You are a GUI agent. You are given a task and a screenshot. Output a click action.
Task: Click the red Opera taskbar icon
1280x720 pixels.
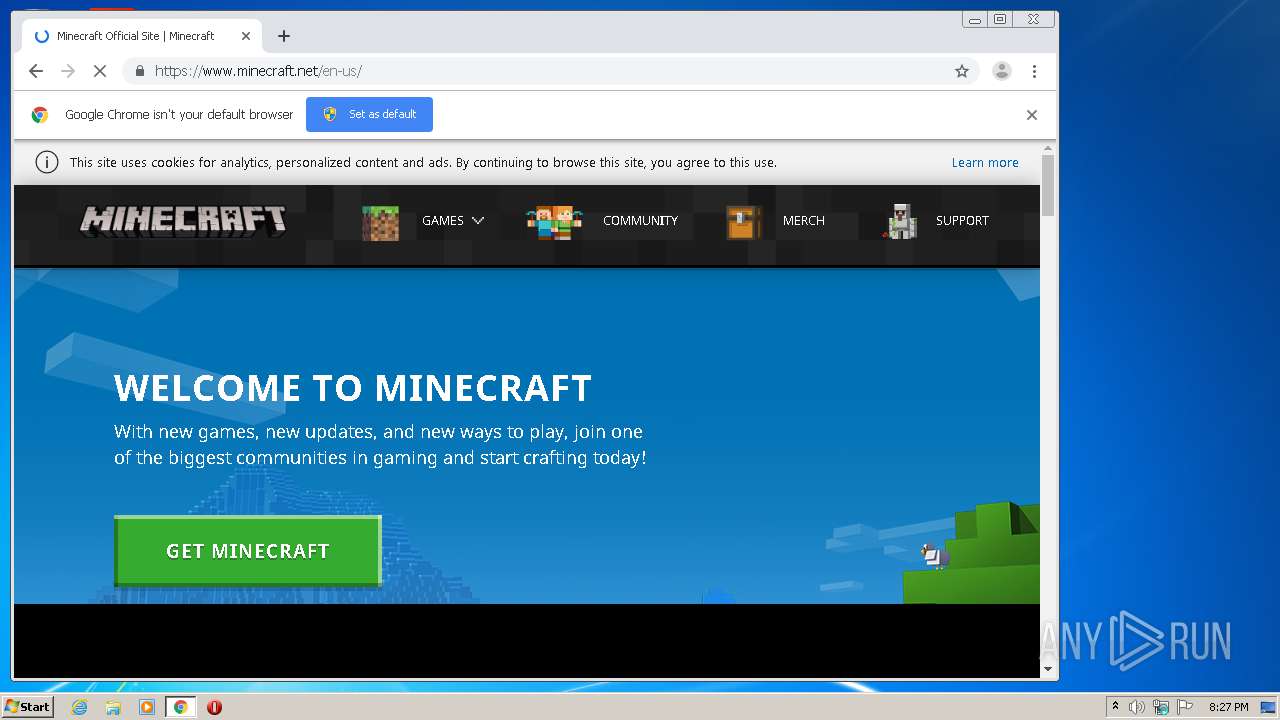(x=214, y=707)
